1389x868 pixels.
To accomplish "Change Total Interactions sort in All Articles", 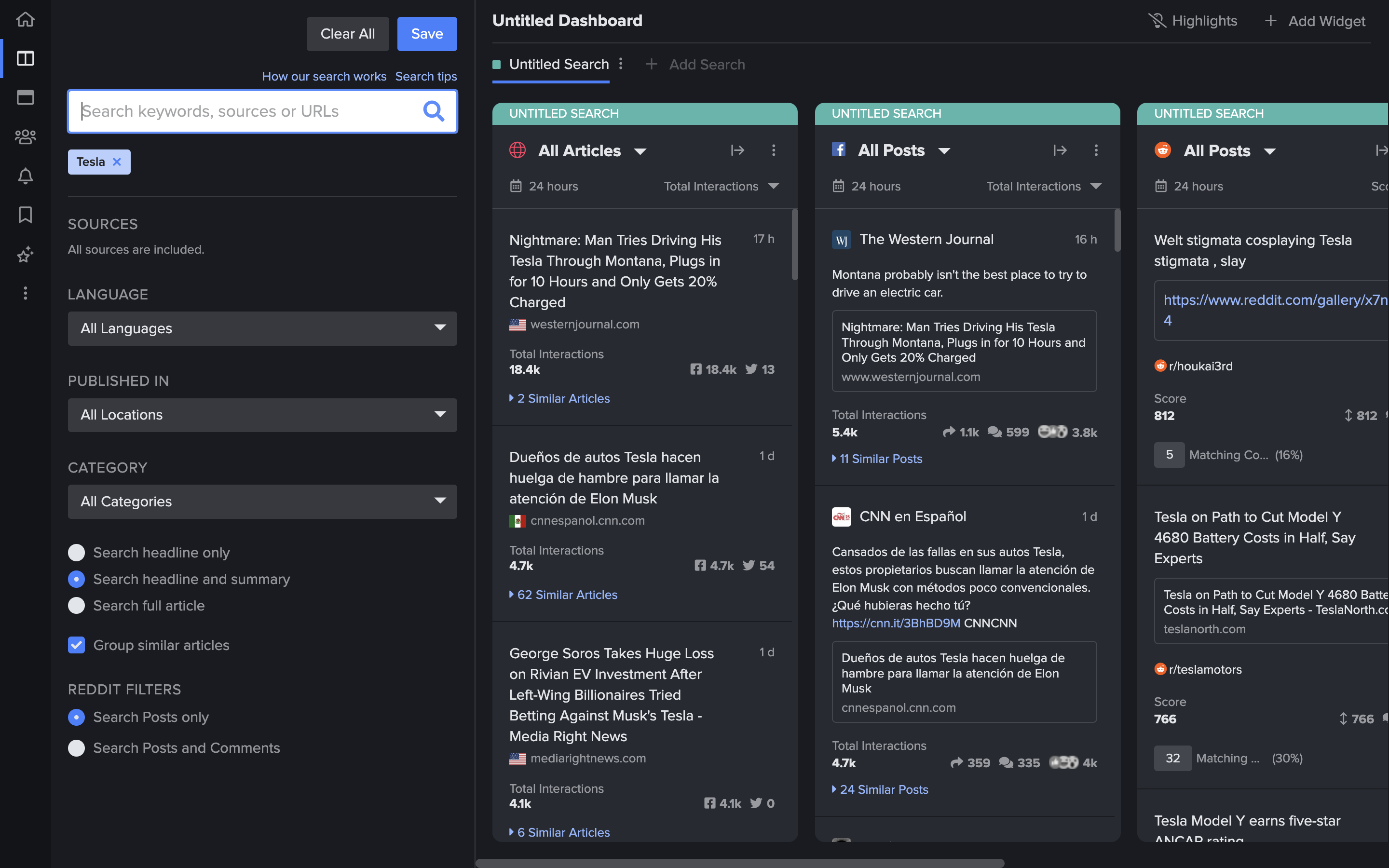I will [722, 186].
